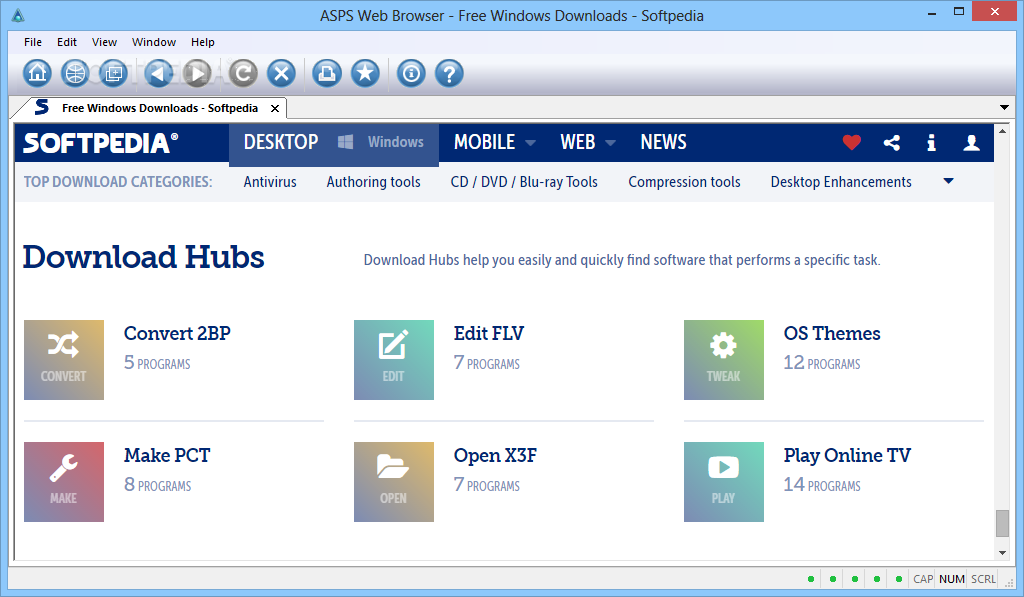Open the OS Themes hub link

832,333
